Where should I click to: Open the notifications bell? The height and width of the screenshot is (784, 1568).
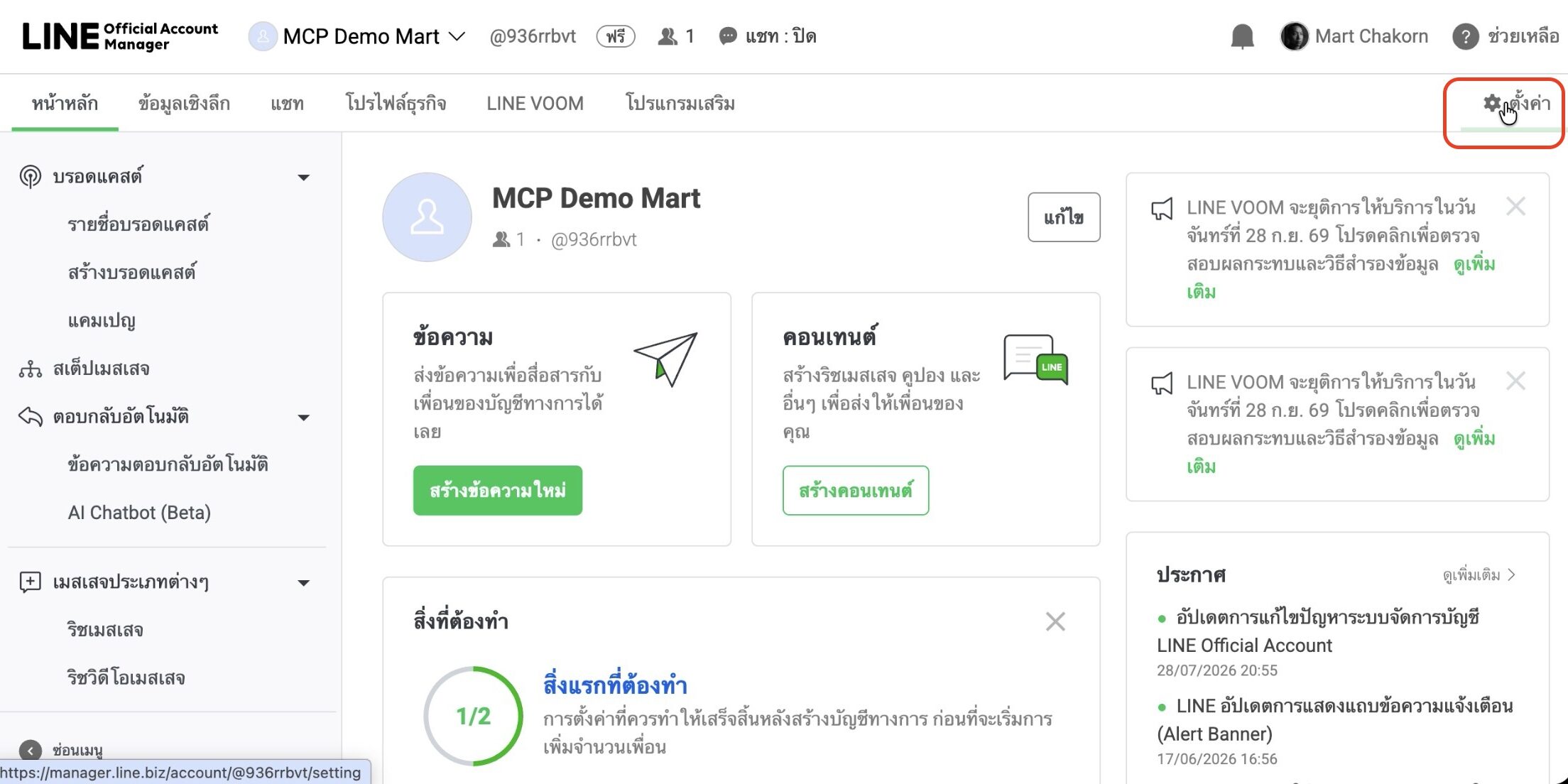point(1242,36)
